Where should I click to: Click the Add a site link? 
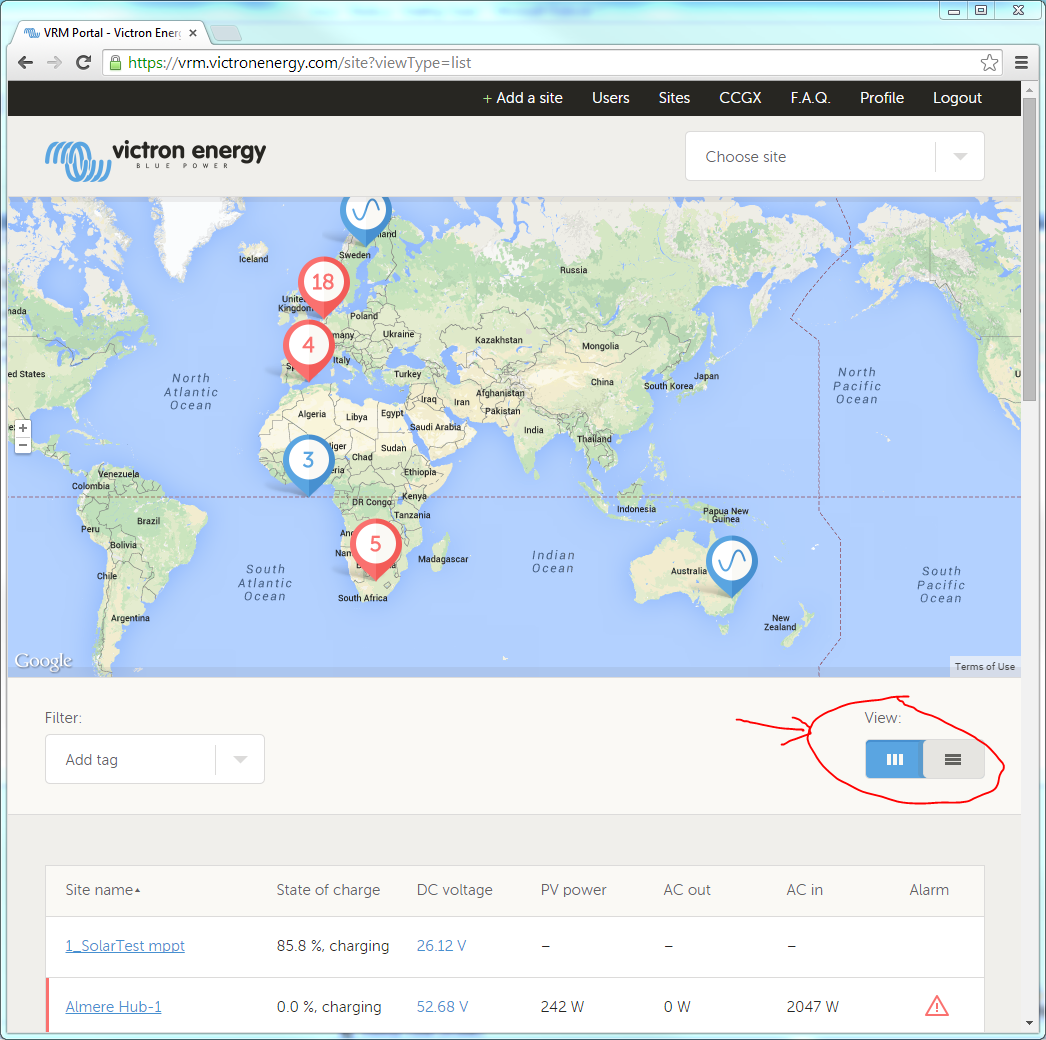point(522,98)
